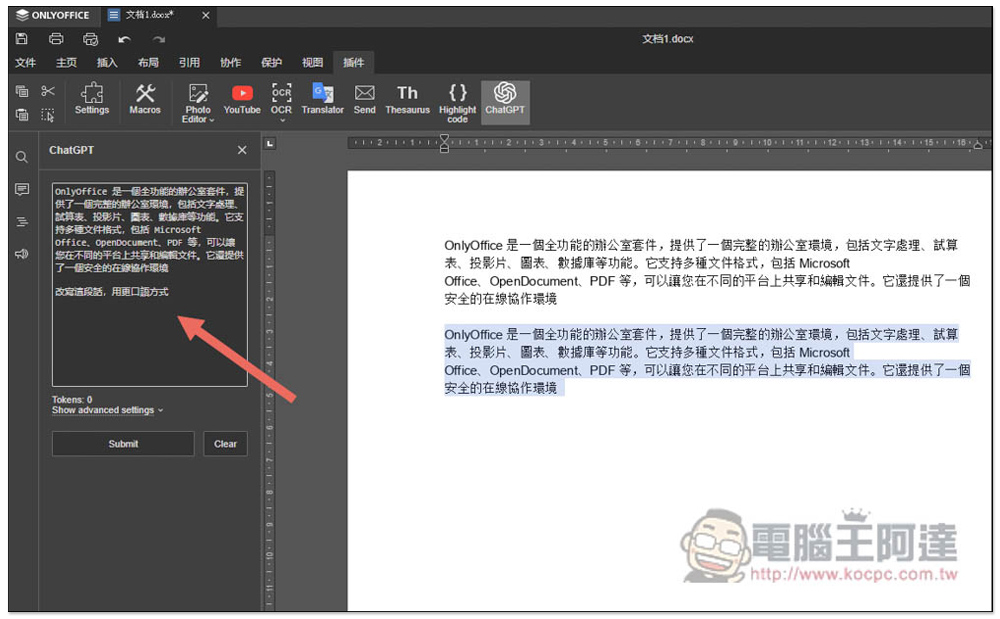Click the Cut scissors icon

[x=48, y=91]
